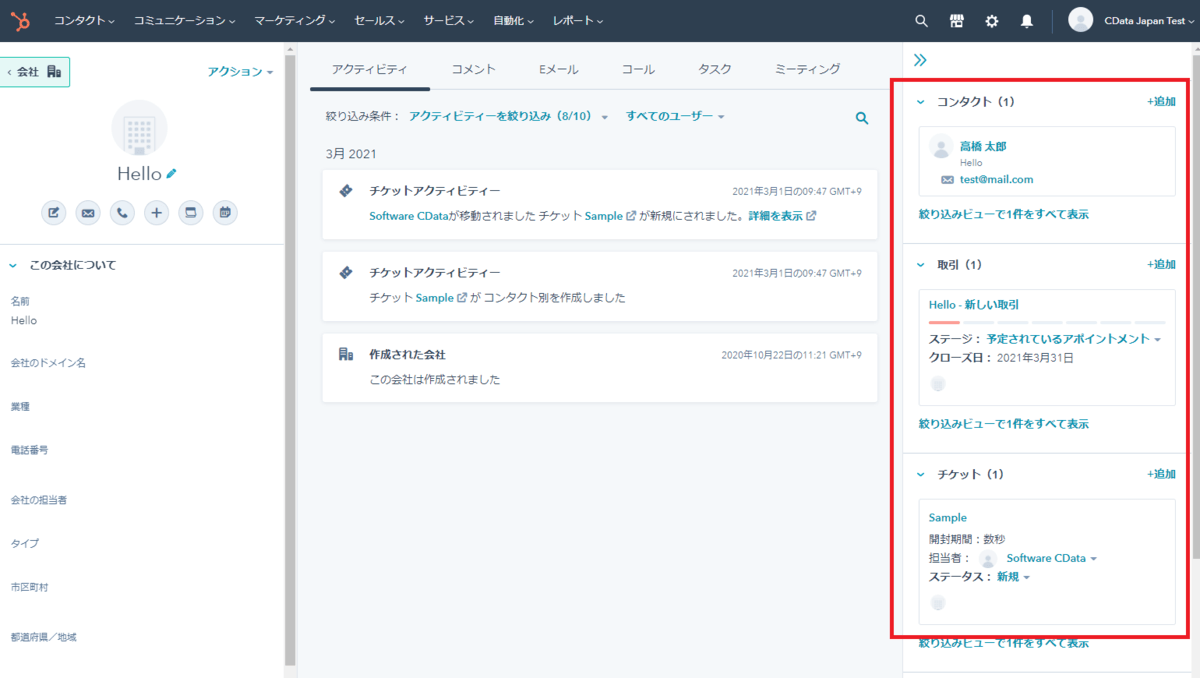This screenshot has width=1200, height=678.
Task: Click the email icon under Hello
Action: [x=88, y=212]
